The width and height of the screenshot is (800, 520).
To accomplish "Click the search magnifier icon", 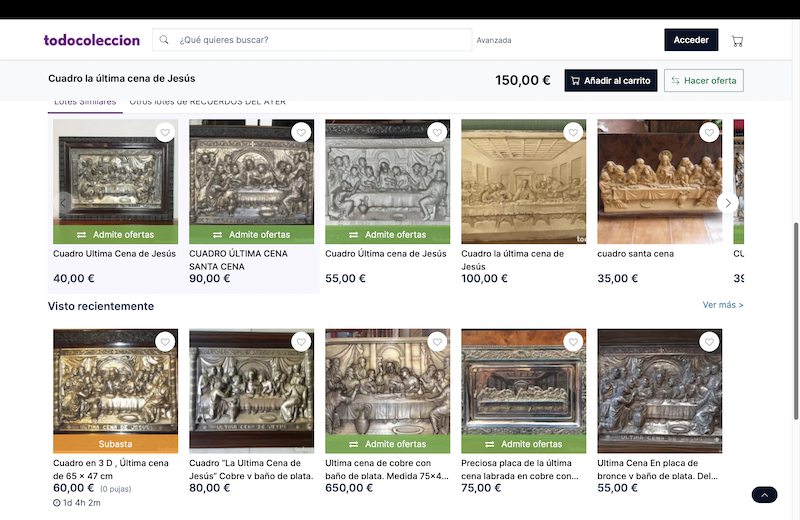I will (164, 40).
